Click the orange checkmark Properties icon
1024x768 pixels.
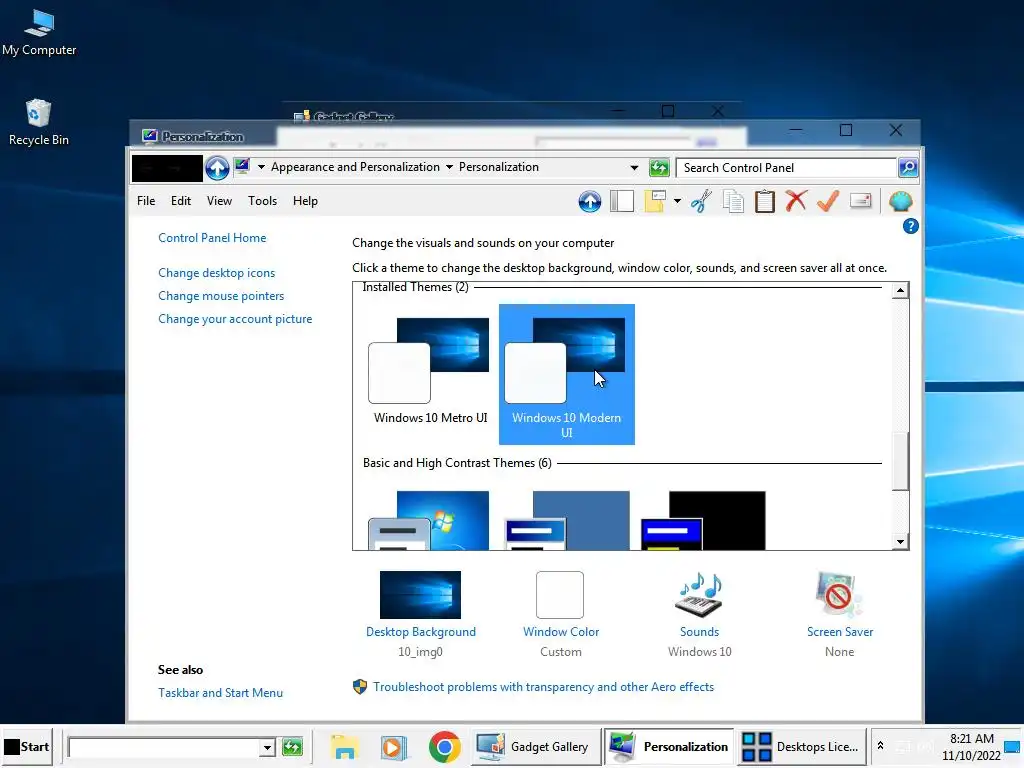coord(827,201)
